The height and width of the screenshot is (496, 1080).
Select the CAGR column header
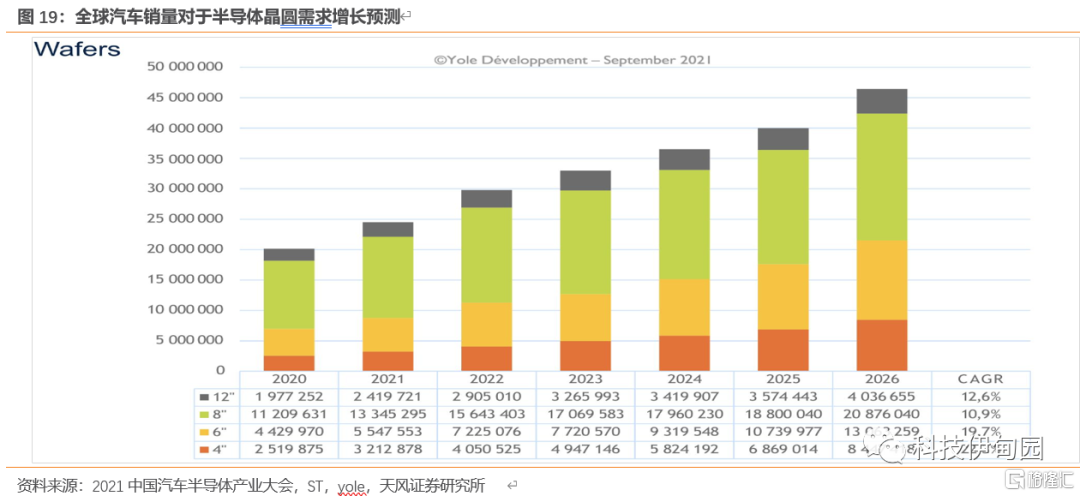pos(980,380)
